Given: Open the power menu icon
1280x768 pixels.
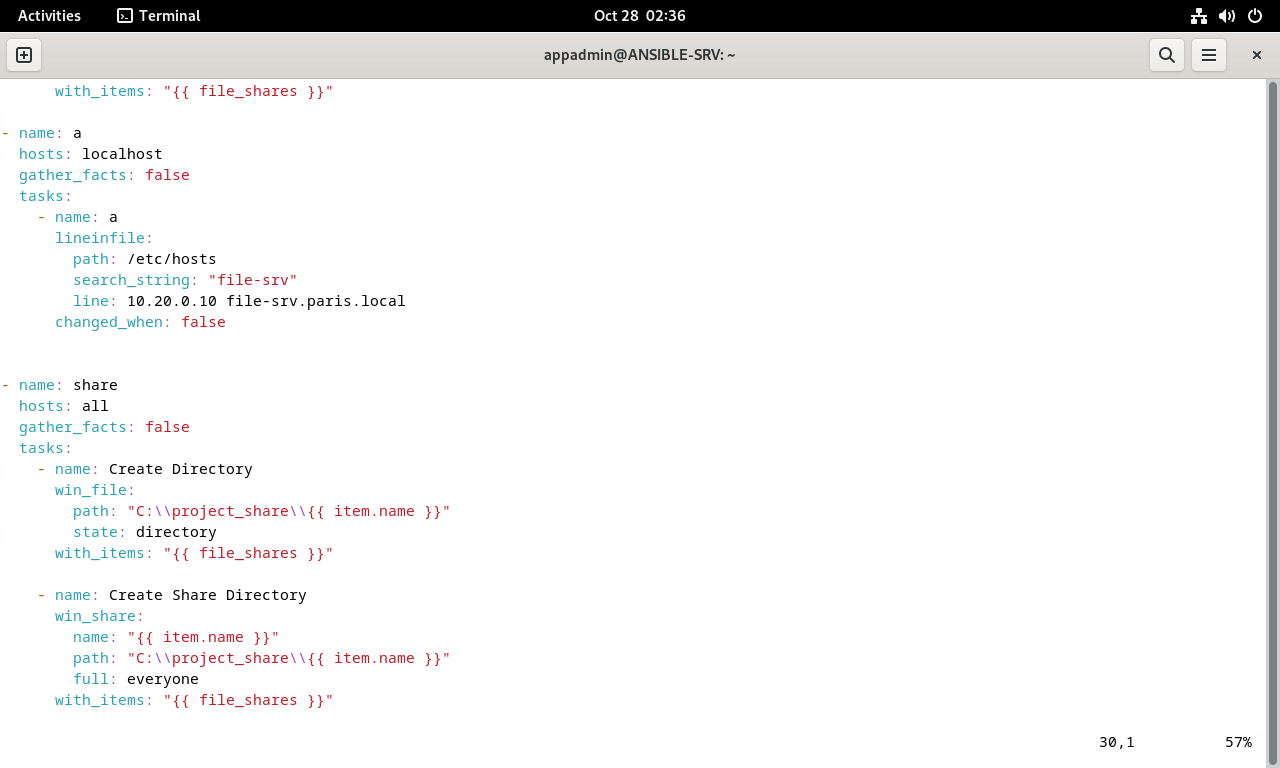Looking at the screenshot, I should pyautogui.click(x=1255, y=16).
